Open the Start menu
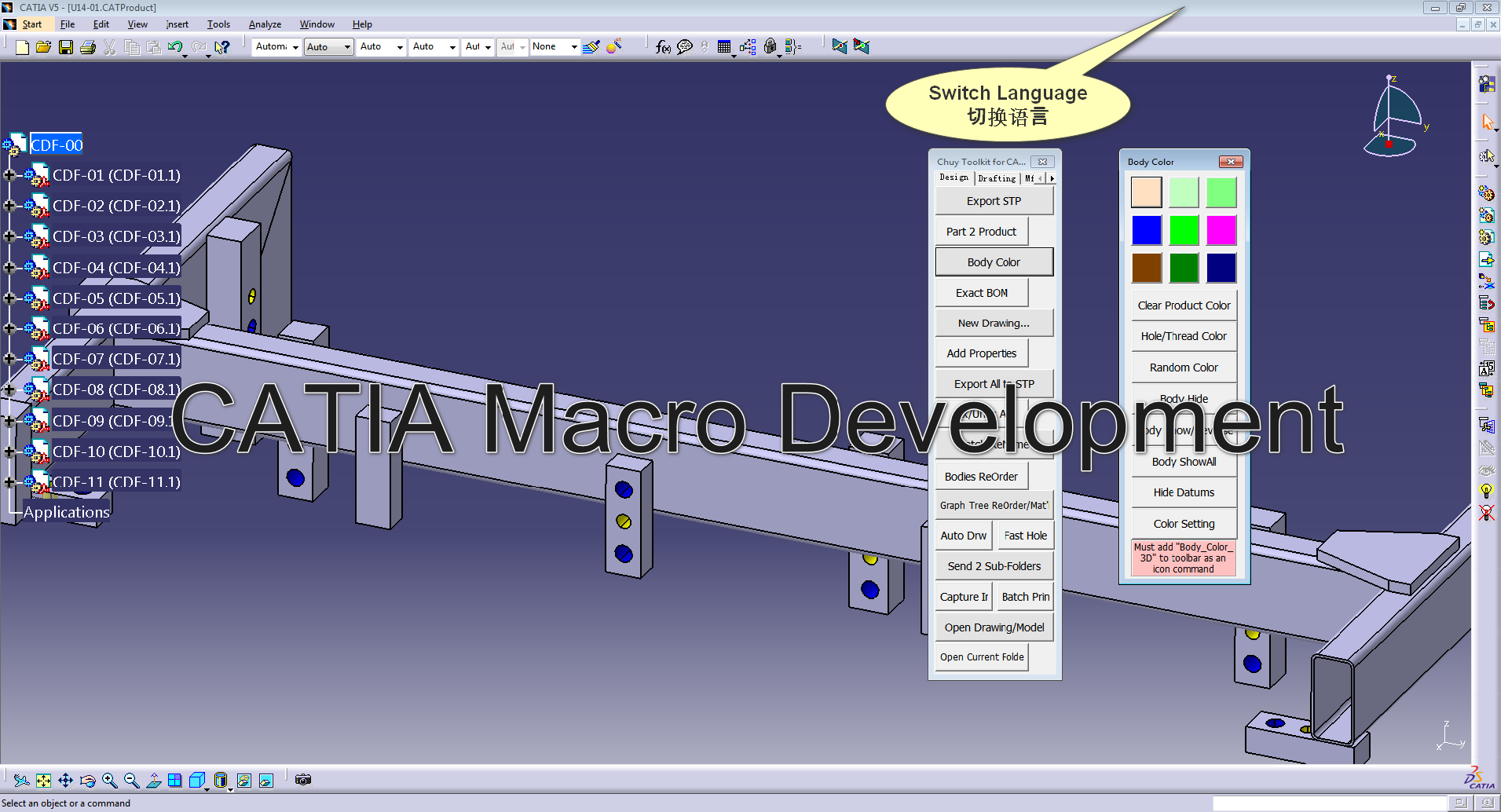Screen dimensions: 1508x812 (x=32, y=24)
